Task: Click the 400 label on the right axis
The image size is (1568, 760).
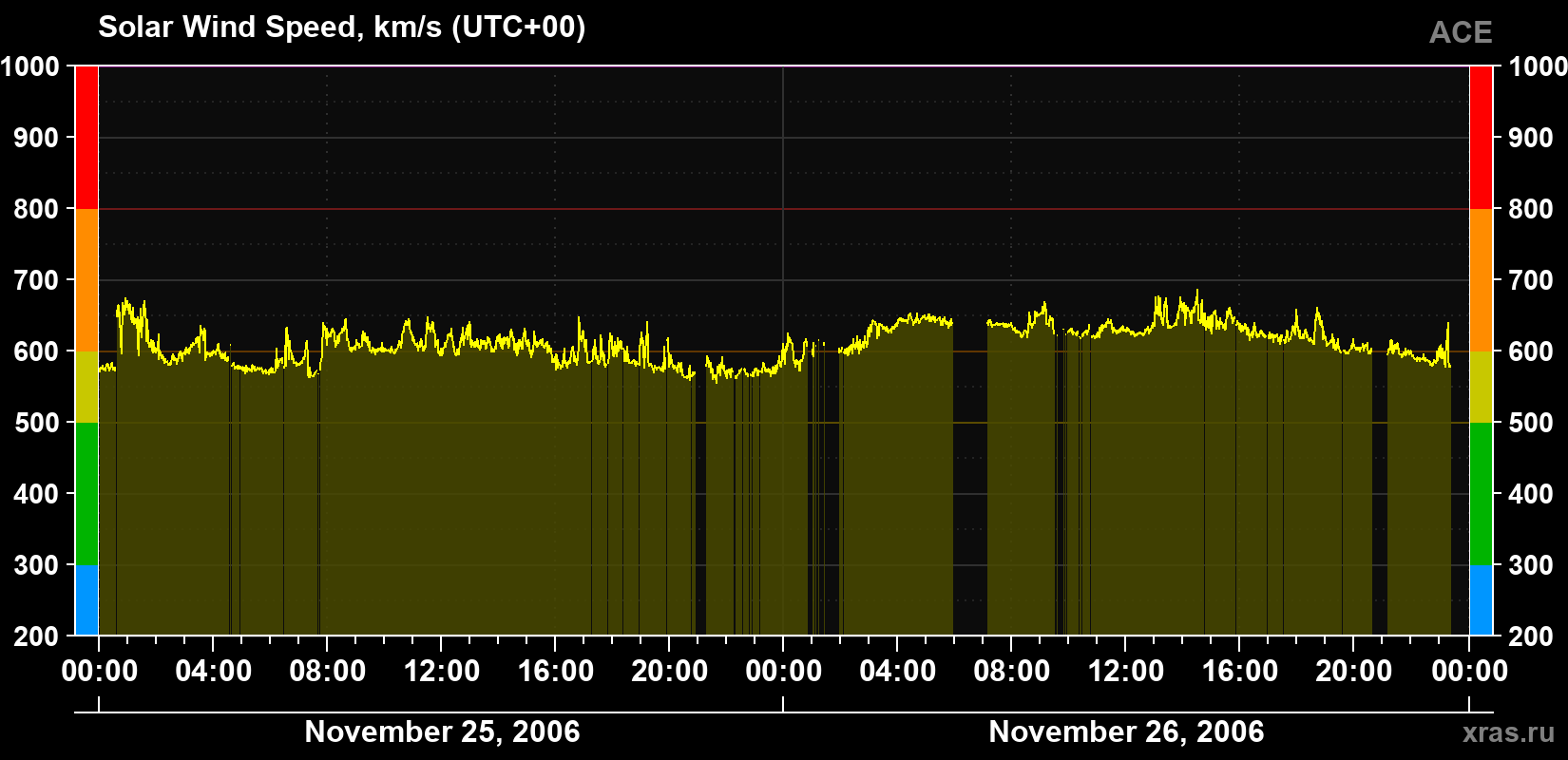Action: click(x=1531, y=494)
